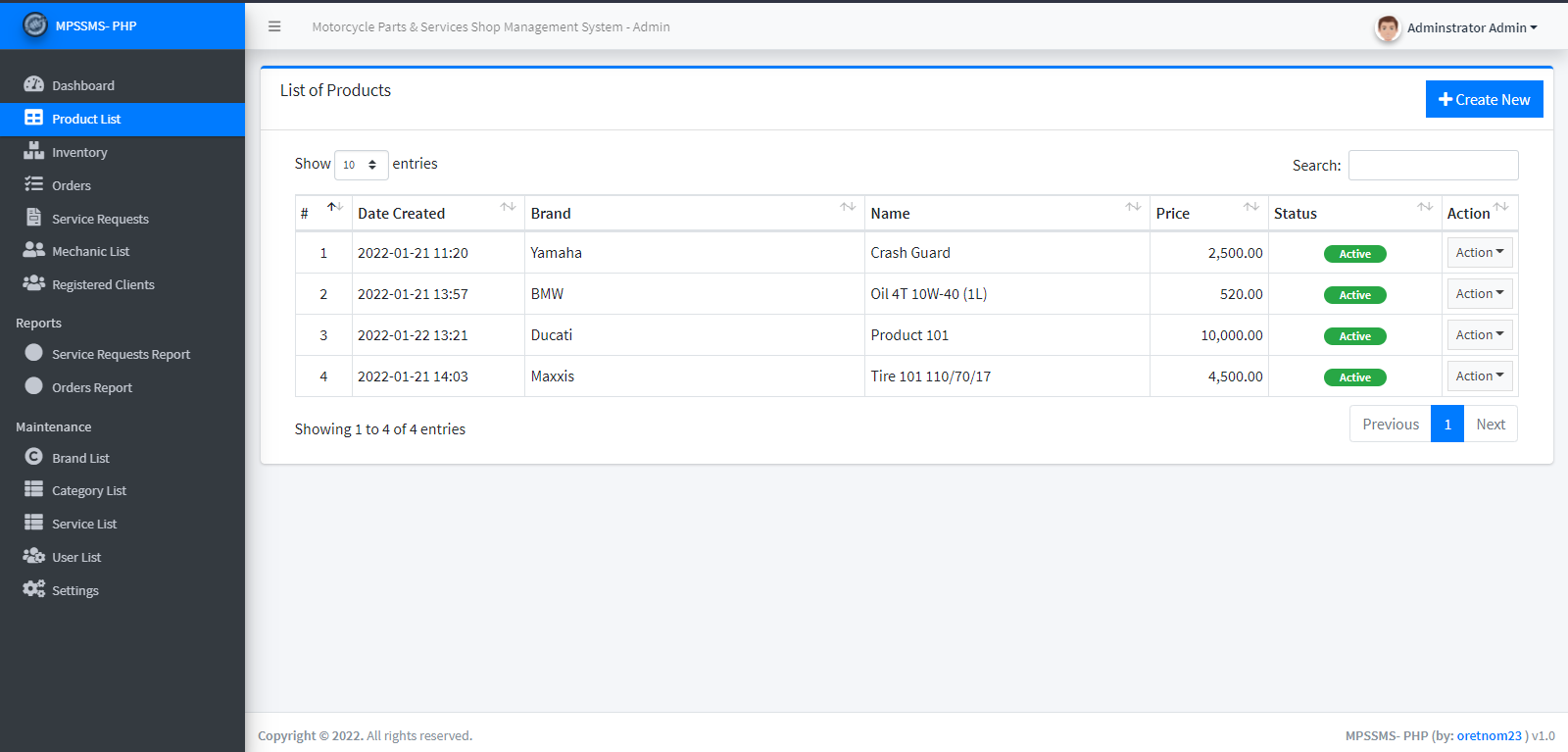Click the administrator avatar image
Viewport: 1568px width, 752px height.
[x=1388, y=27]
